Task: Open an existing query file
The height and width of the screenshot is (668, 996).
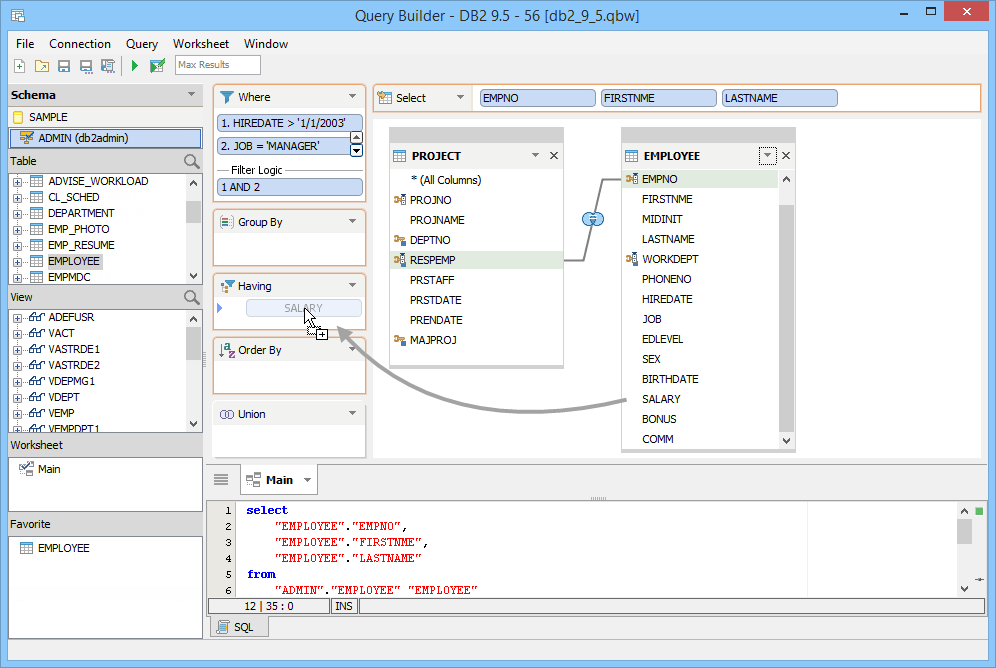Action: 41,64
